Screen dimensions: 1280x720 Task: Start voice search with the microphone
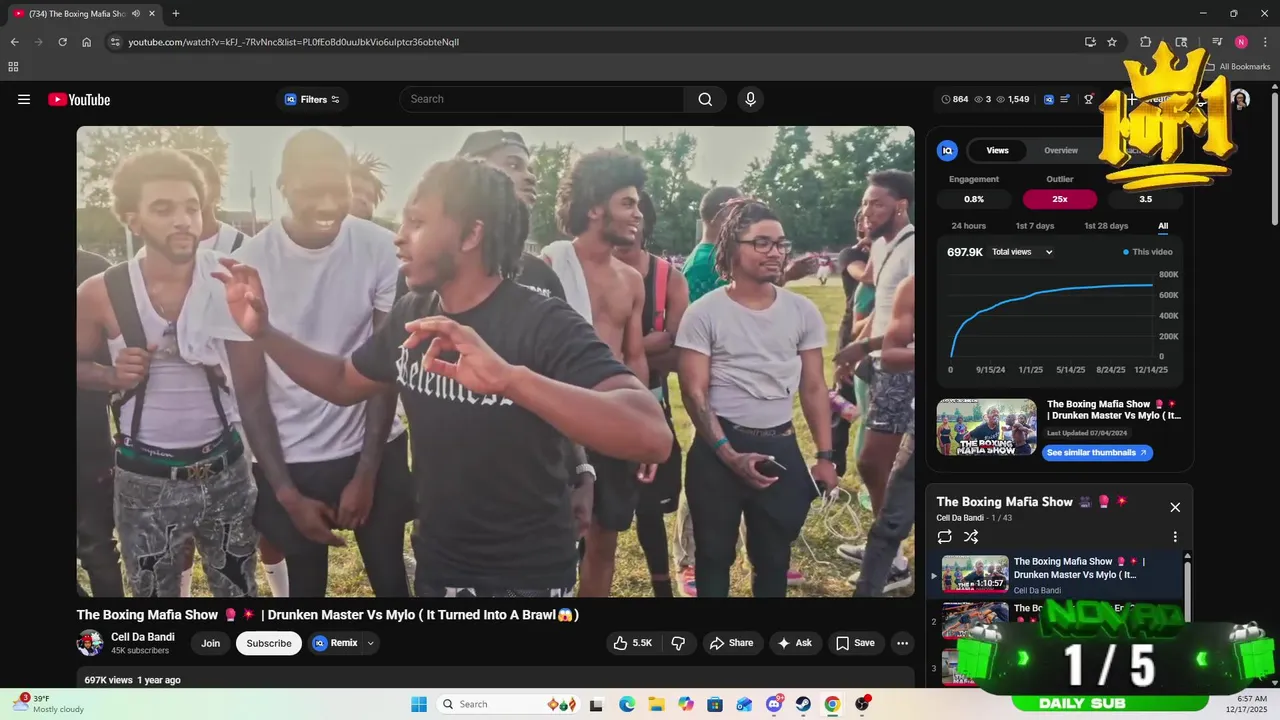(750, 99)
